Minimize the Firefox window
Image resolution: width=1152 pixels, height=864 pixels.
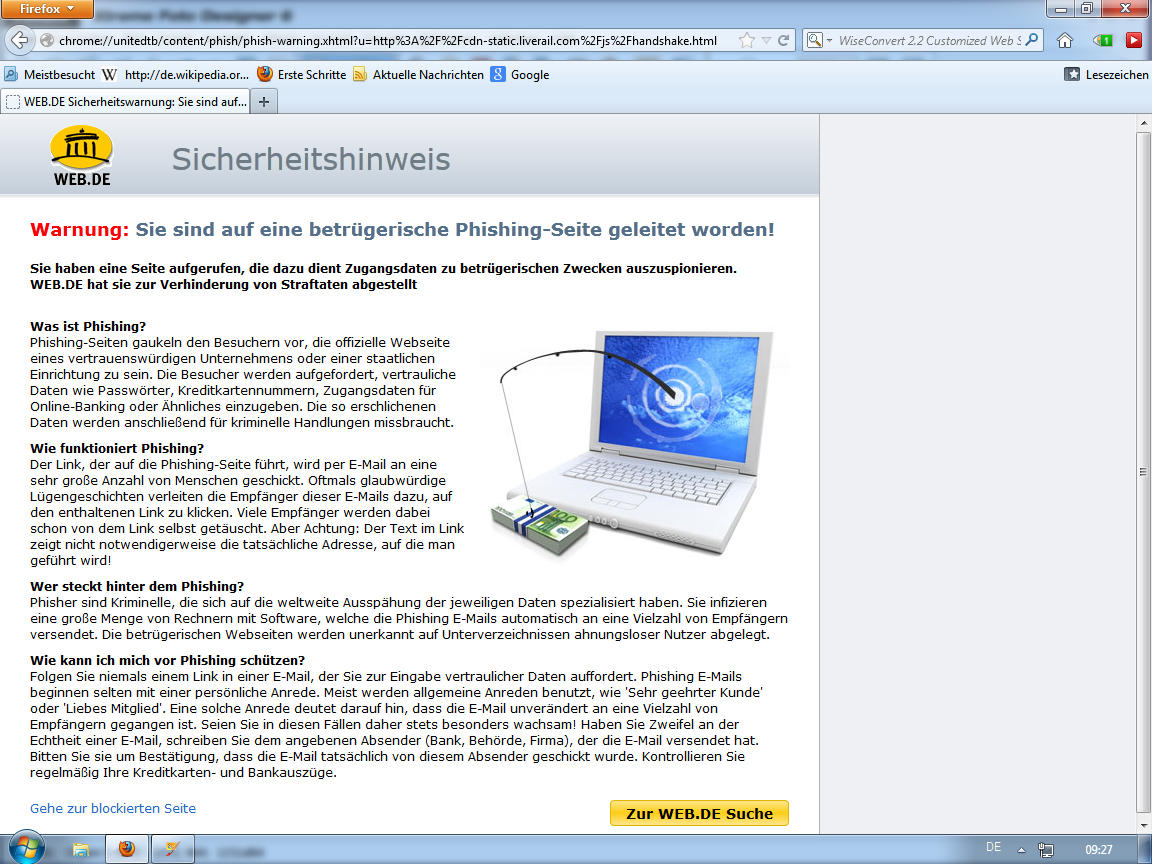(x=1060, y=9)
